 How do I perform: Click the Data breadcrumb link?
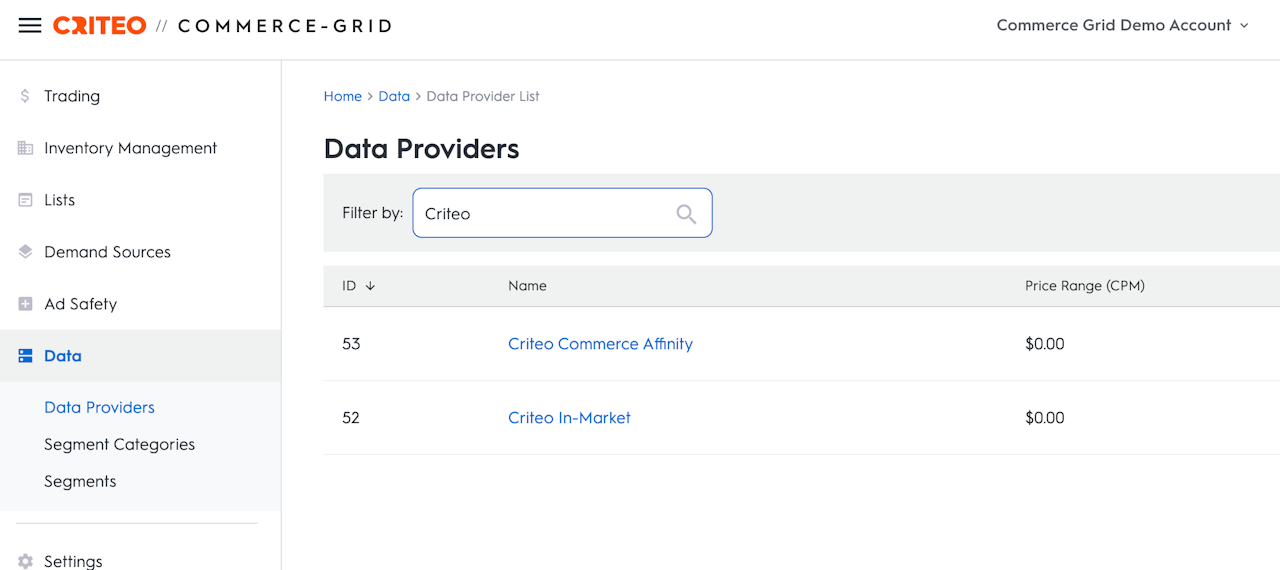(x=394, y=96)
